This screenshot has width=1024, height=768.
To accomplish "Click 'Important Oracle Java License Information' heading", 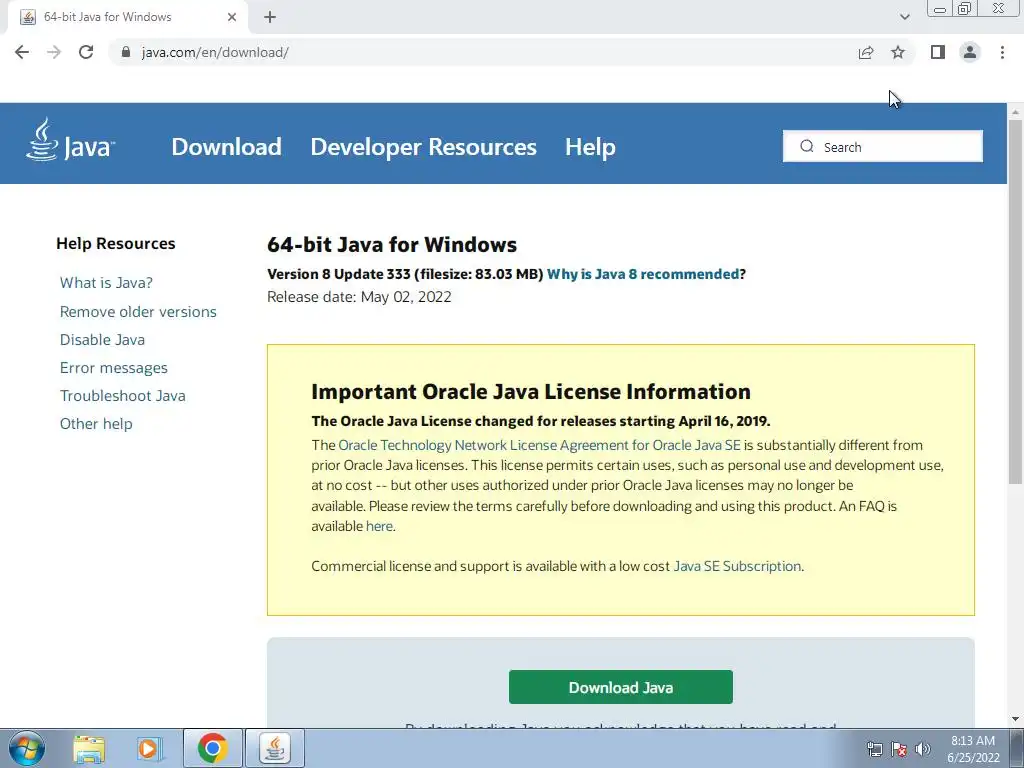I will [x=531, y=392].
